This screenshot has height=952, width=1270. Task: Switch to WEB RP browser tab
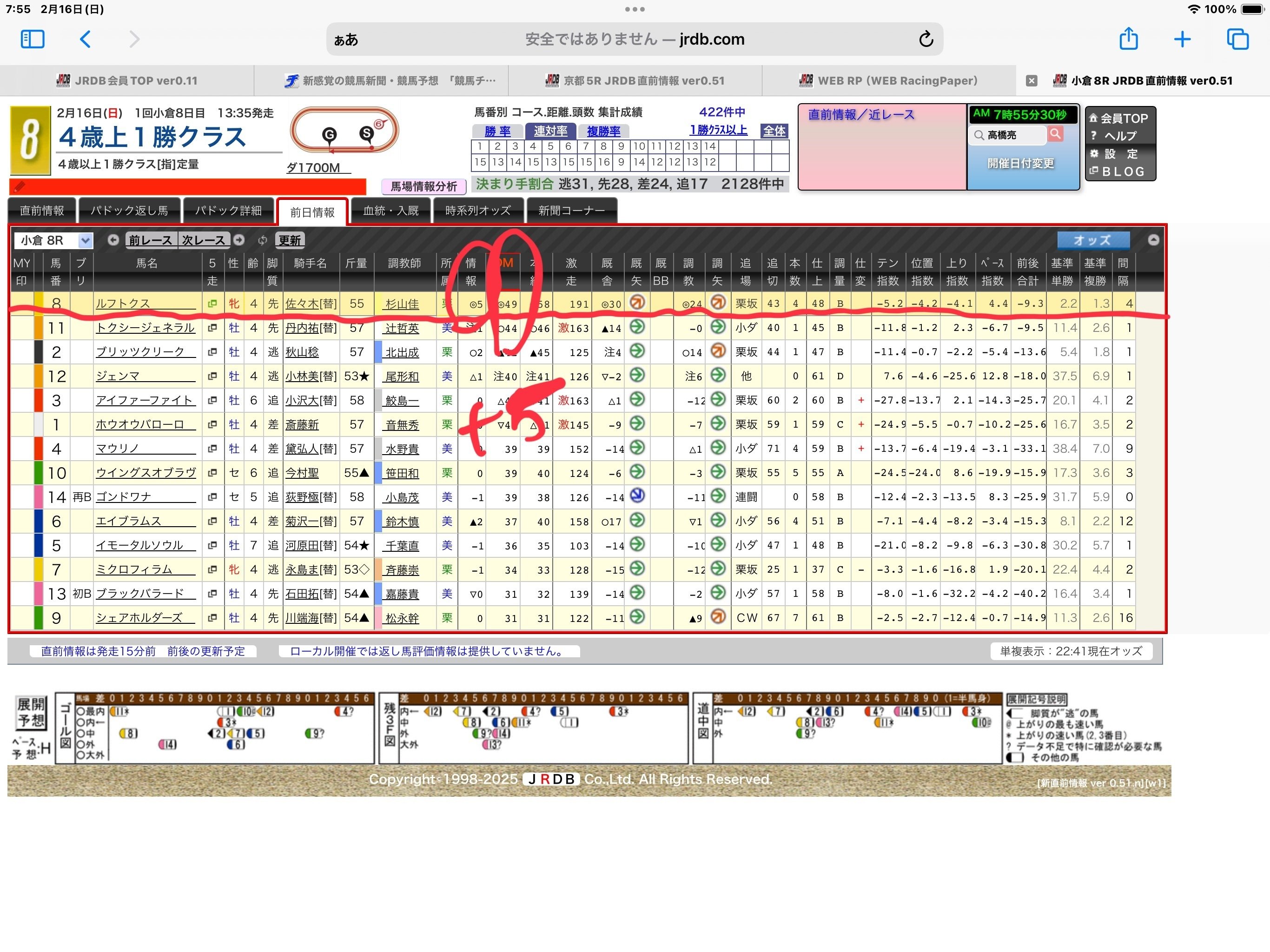pyautogui.click(x=888, y=80)
